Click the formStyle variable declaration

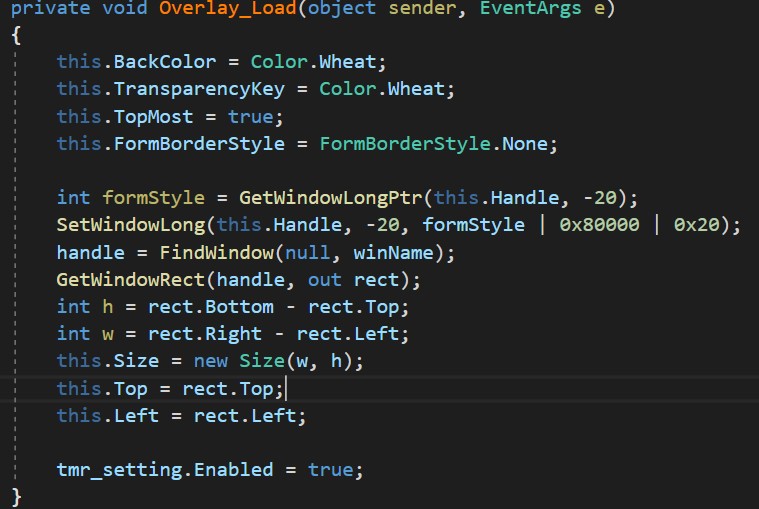coord(153,198)
